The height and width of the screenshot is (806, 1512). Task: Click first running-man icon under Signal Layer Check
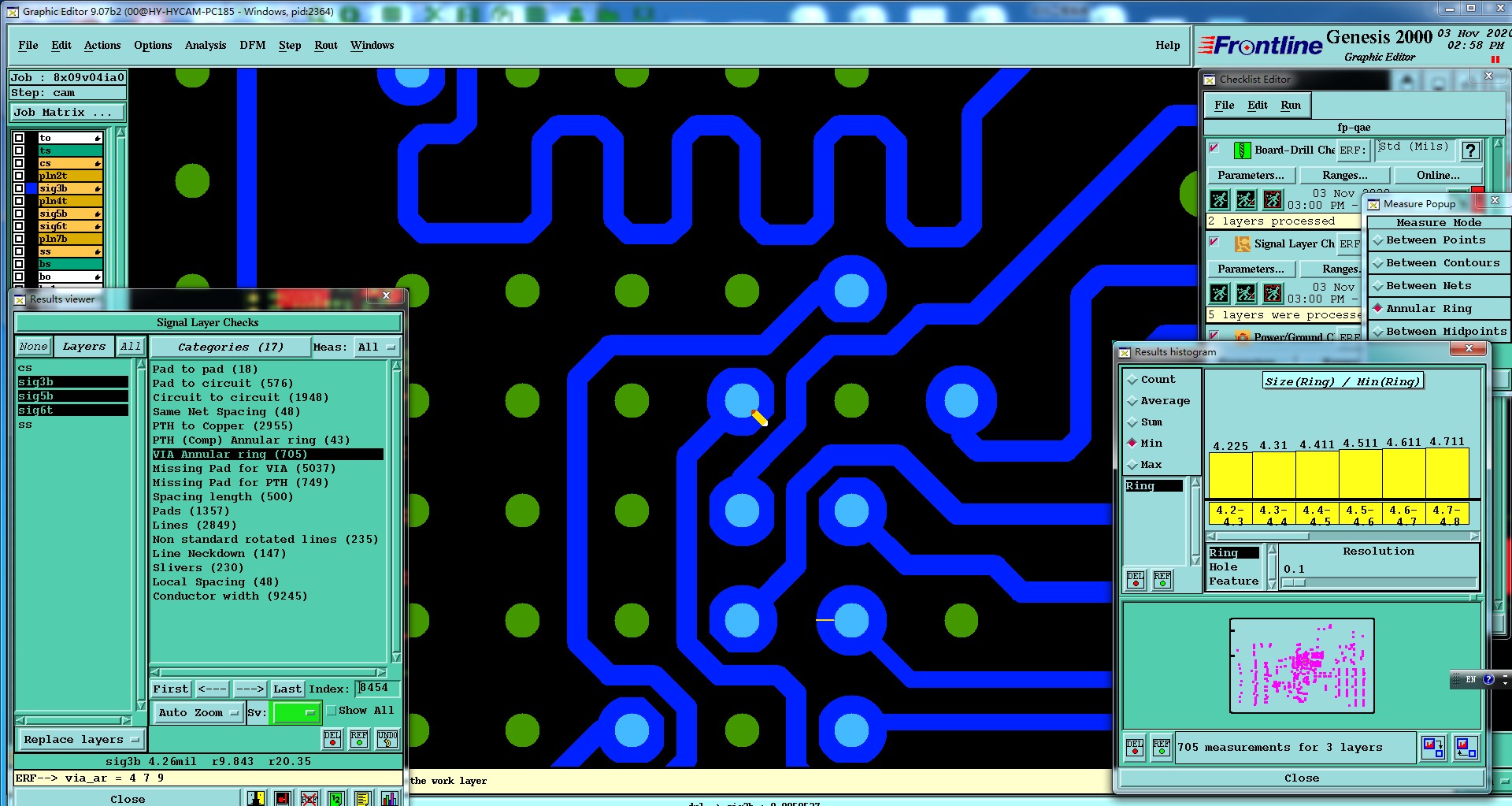click(1219, 294)
